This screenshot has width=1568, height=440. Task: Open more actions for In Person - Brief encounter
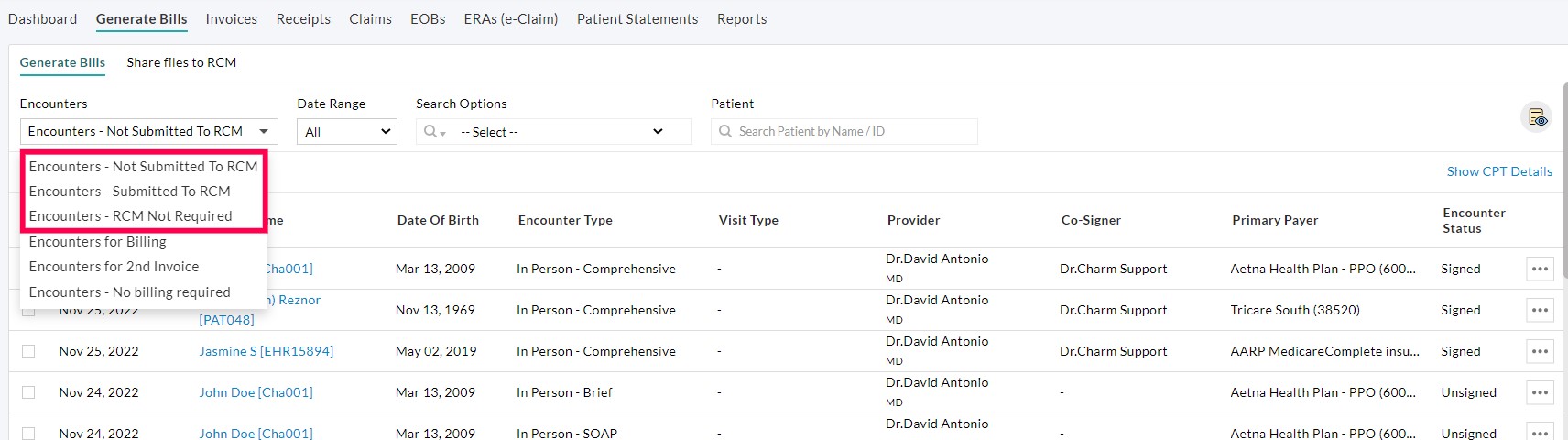1540,392
